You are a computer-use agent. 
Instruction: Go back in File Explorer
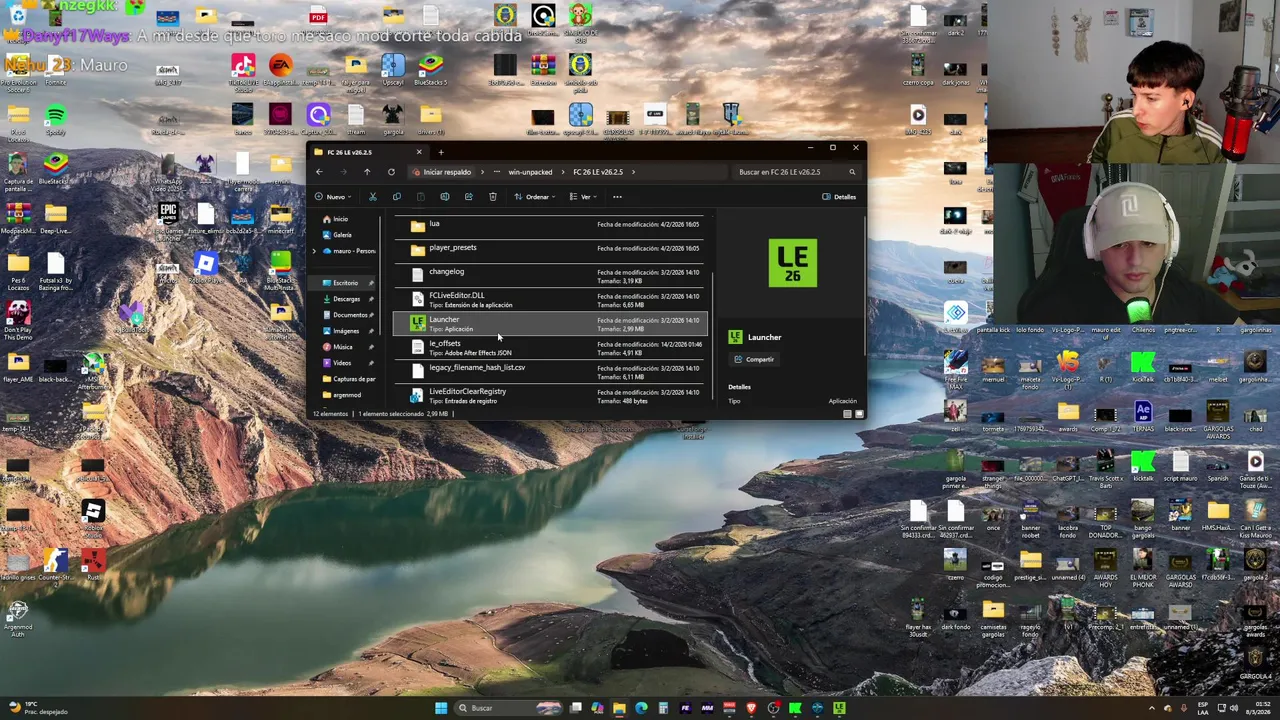[319, 172]
